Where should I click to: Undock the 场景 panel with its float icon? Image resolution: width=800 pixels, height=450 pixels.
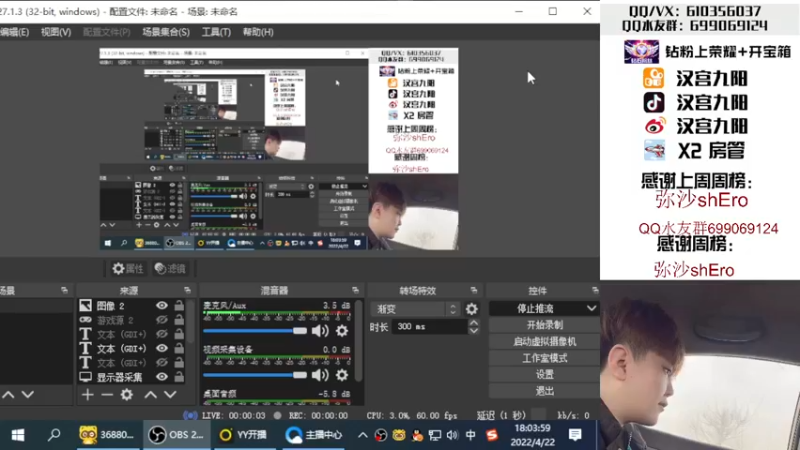pos(64,290)
